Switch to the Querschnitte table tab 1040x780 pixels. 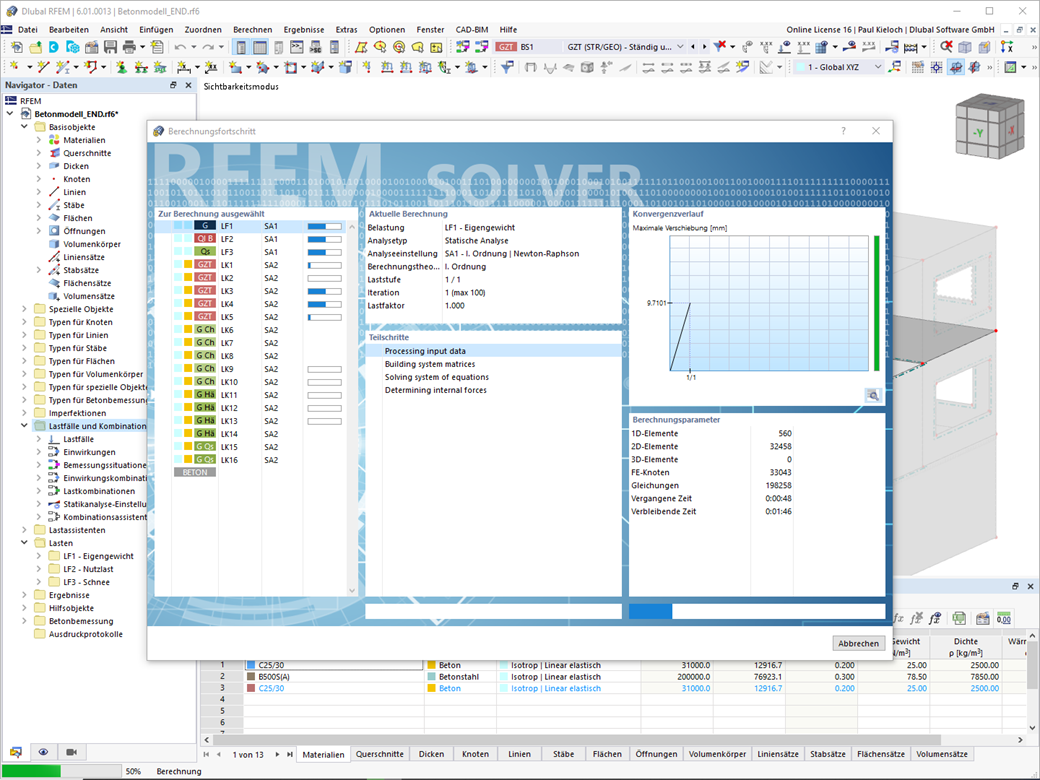pos(381,755)
